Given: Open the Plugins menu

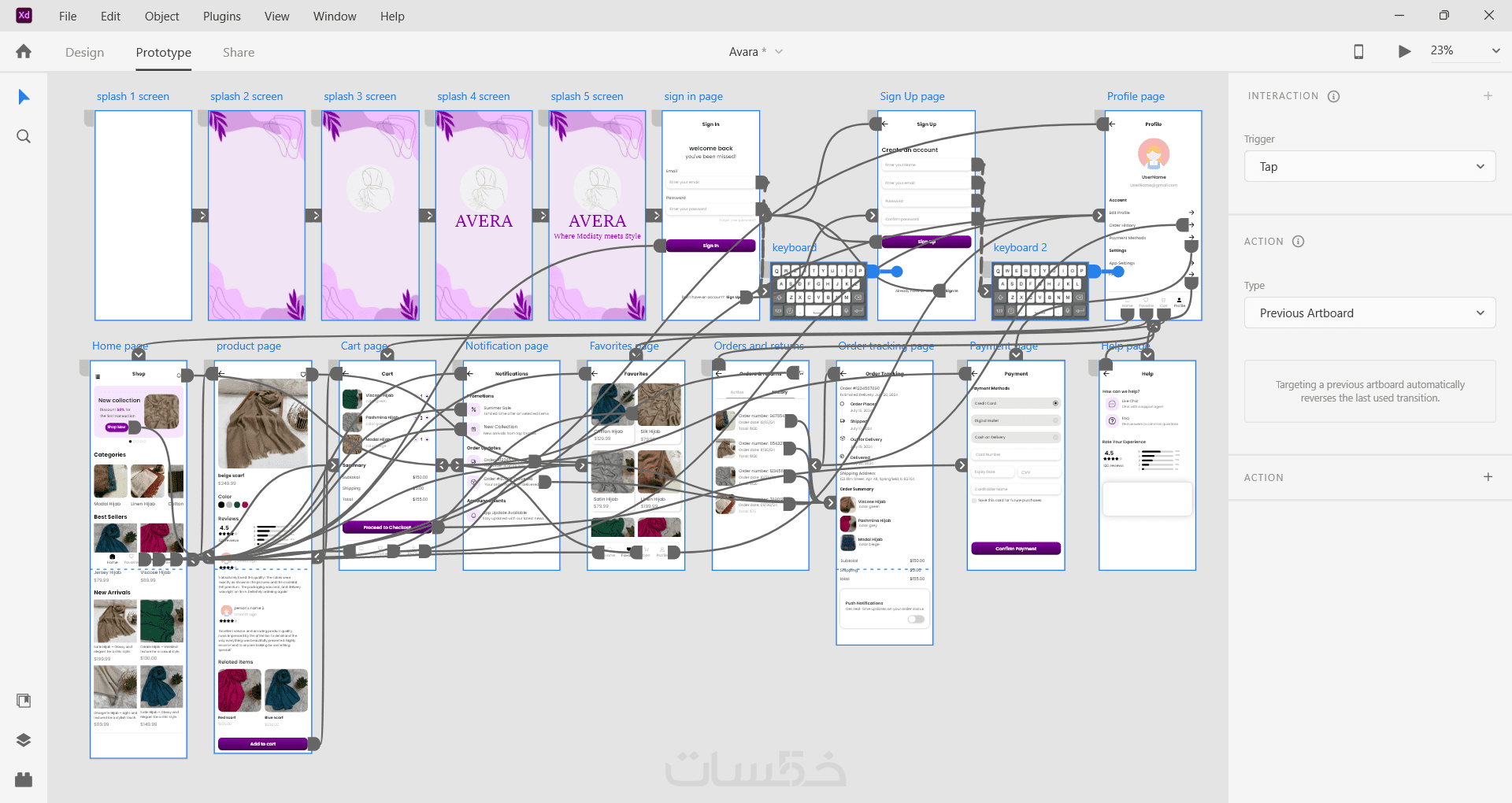Looking at the screenshot, I should coord(222,16).
